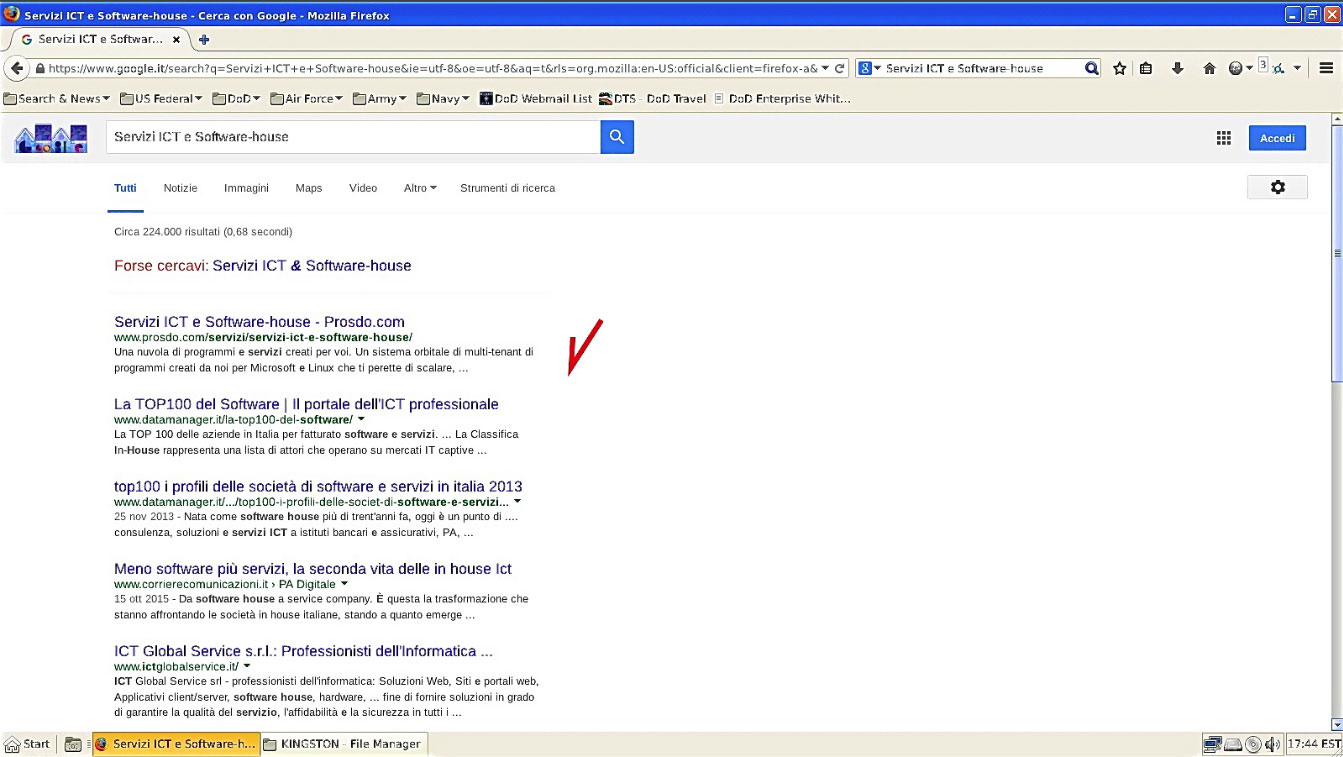Image resolution: width=1343 pixels, height=757 pixels.
Task: Click the scrollbar down arrow
Action: tap(1337, 725)
